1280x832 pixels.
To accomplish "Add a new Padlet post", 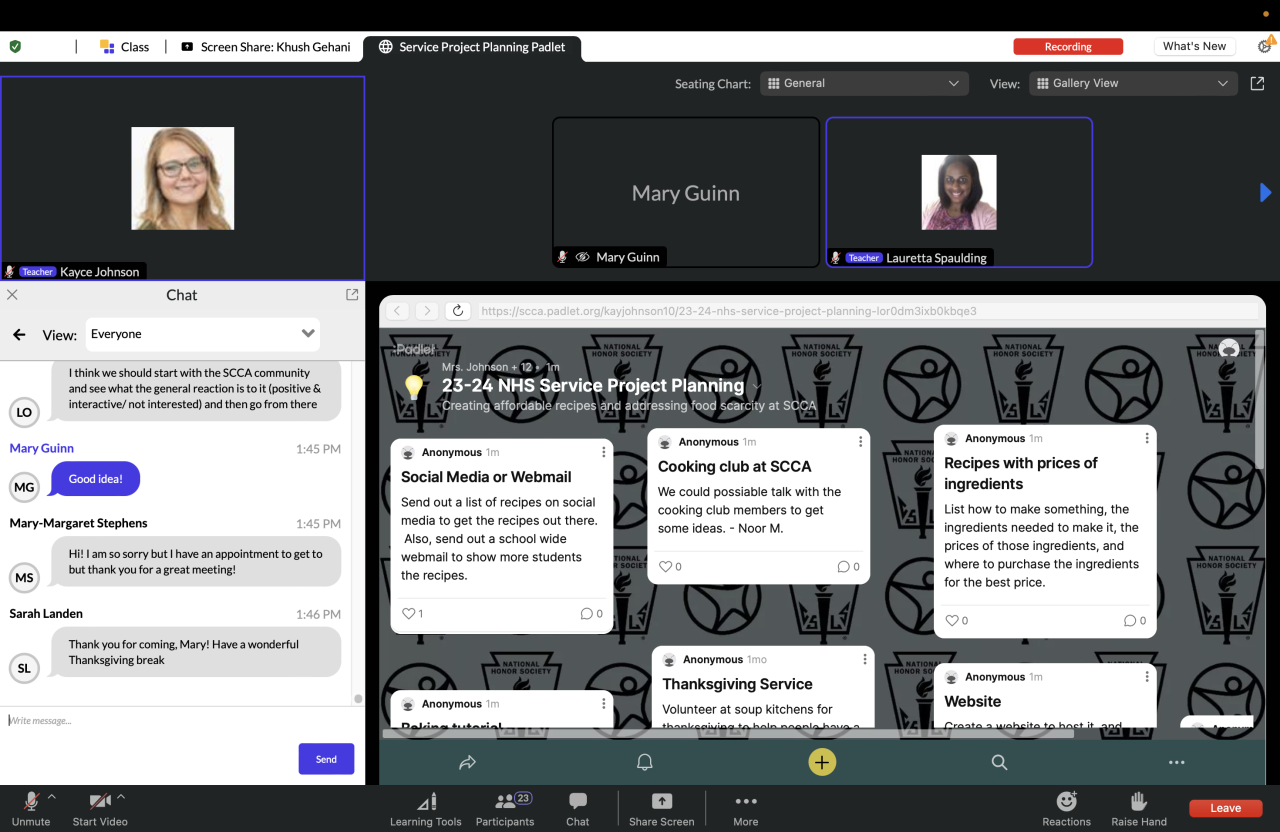I will (822, 763).
